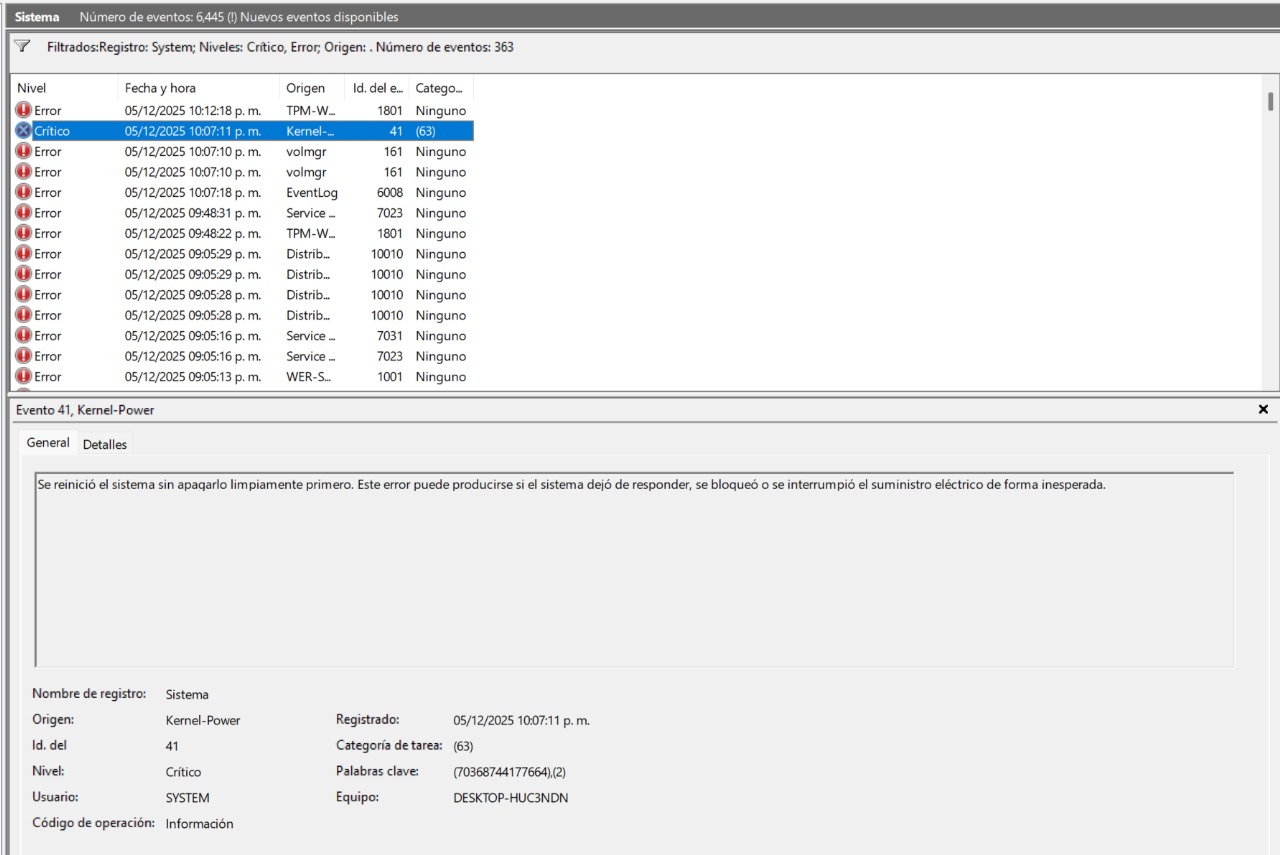
Task: Click the Sistema log title in the header
Action: point(37,17)
